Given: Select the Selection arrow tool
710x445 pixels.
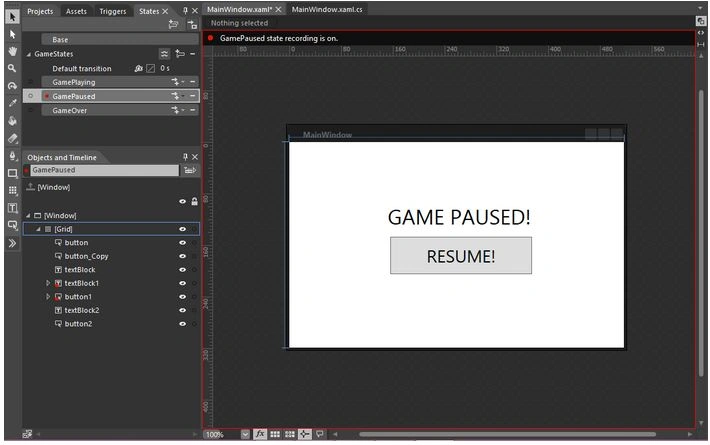Looking at the screenshot, I should (x=12, y=17).
